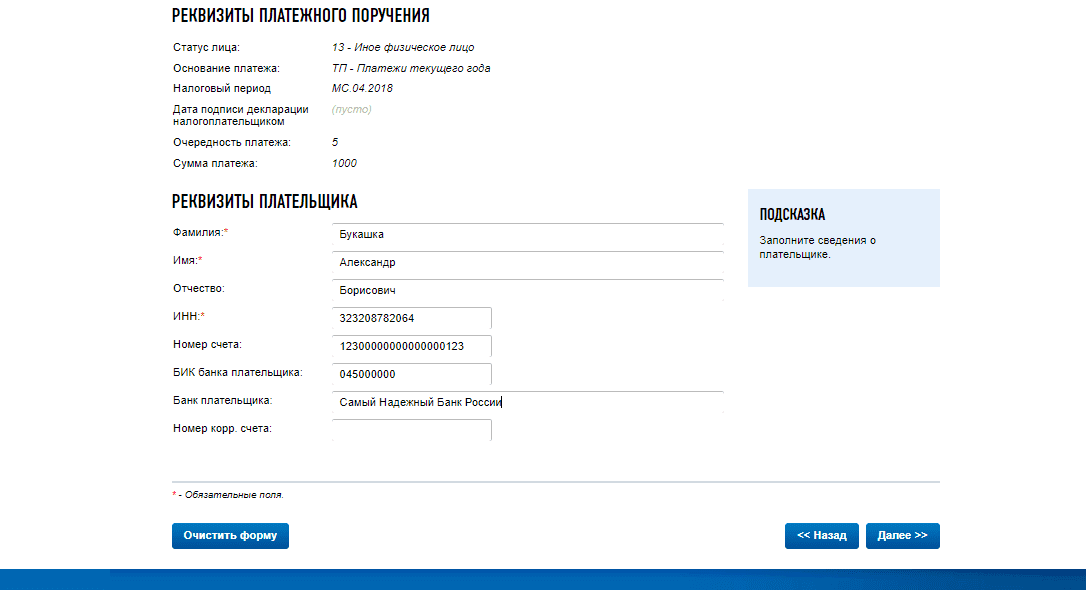Click the Банк плательщика text field

click(526, 403)
